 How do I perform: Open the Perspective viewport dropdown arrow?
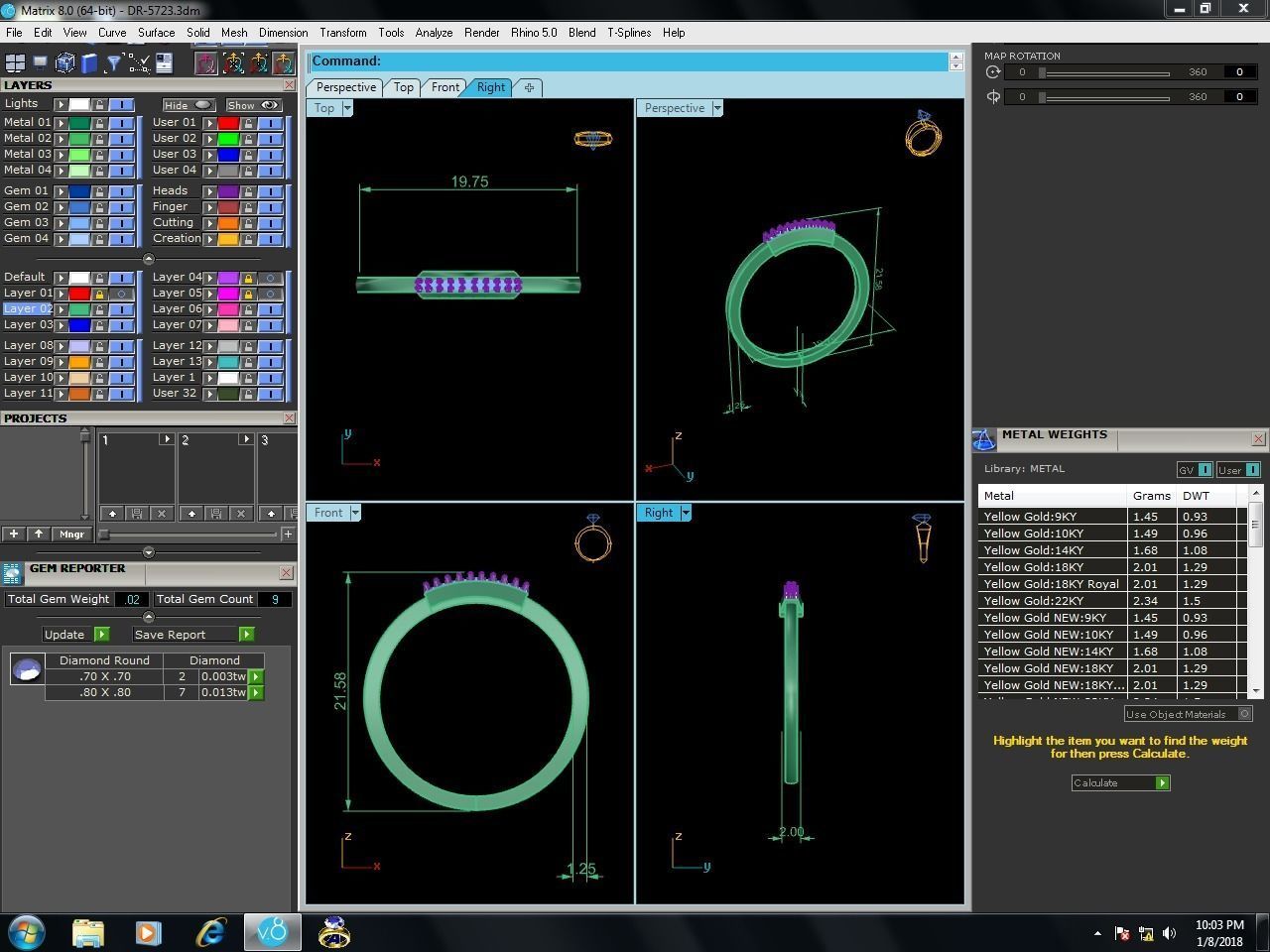[x=717, y=108]
